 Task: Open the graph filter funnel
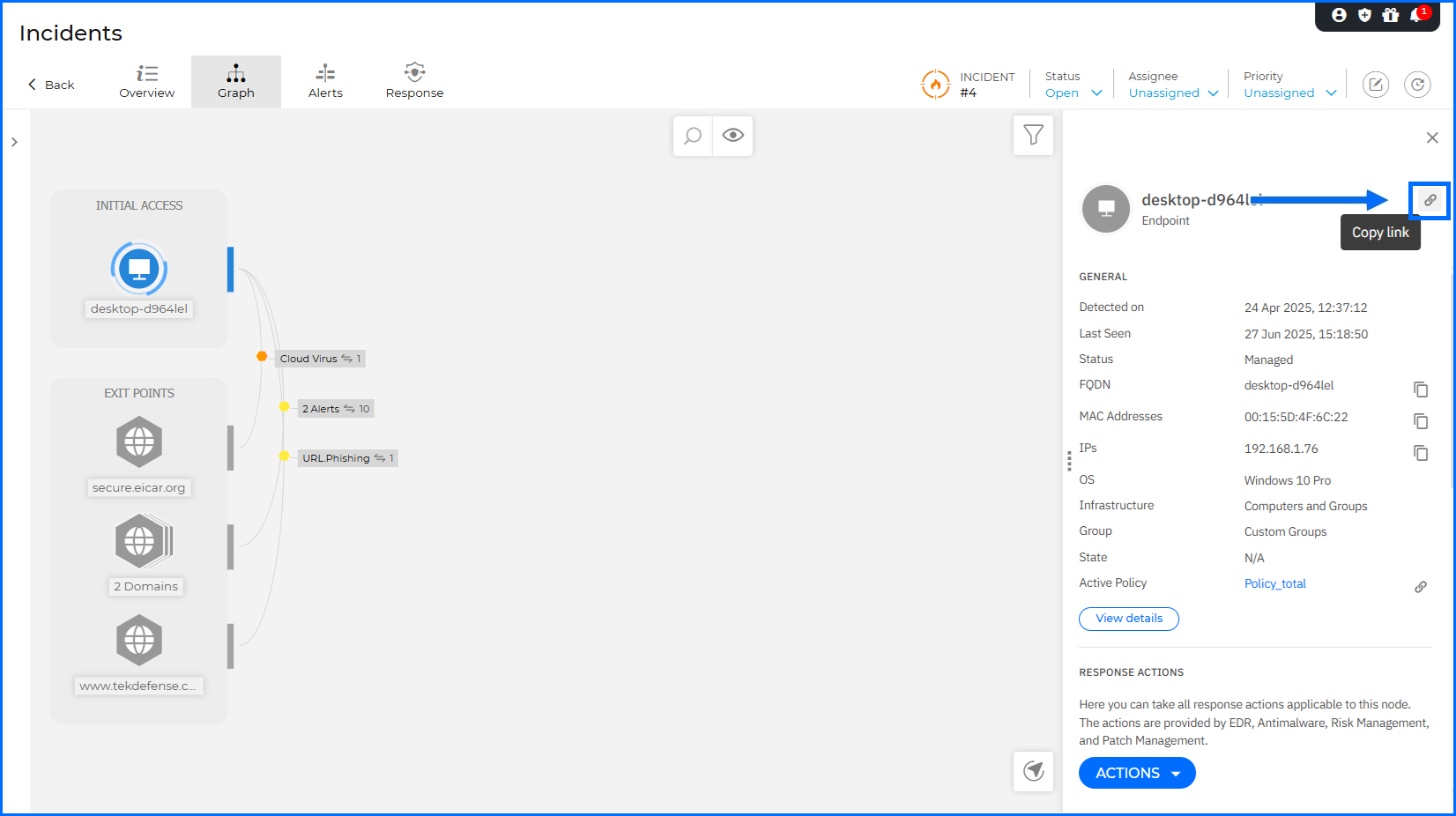1033,136
